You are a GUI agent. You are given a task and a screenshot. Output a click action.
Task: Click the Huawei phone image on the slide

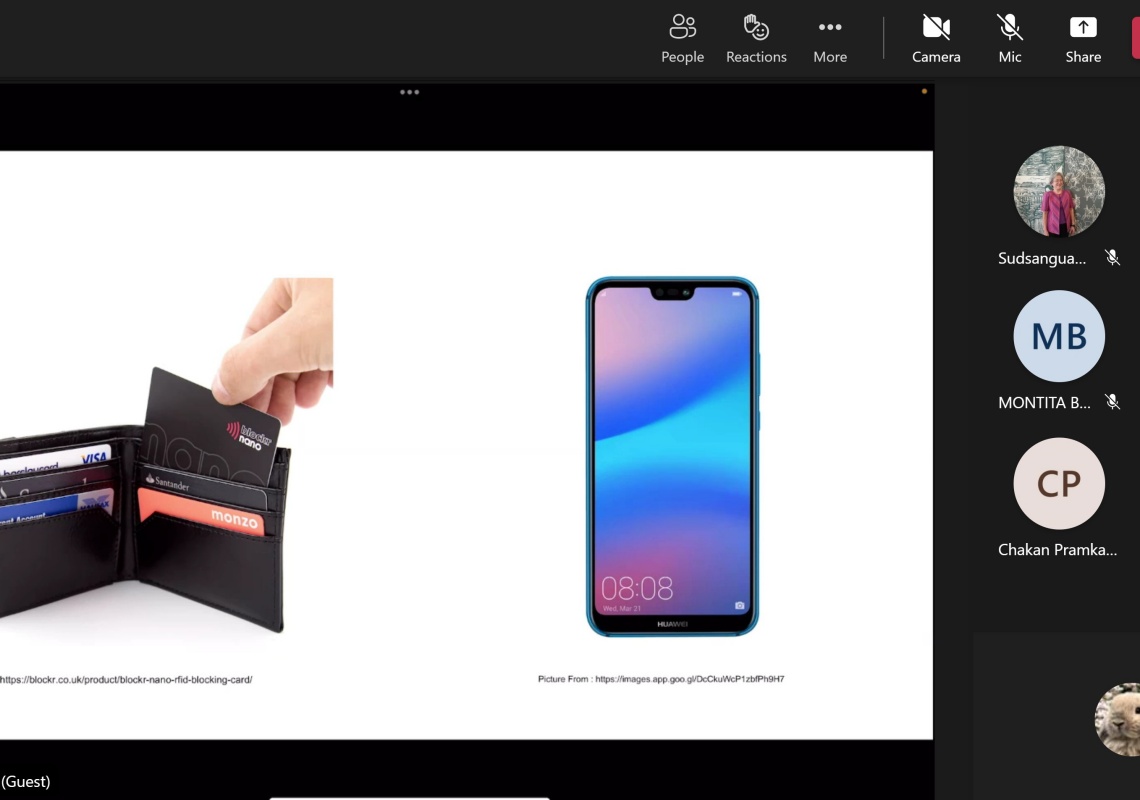672,456
